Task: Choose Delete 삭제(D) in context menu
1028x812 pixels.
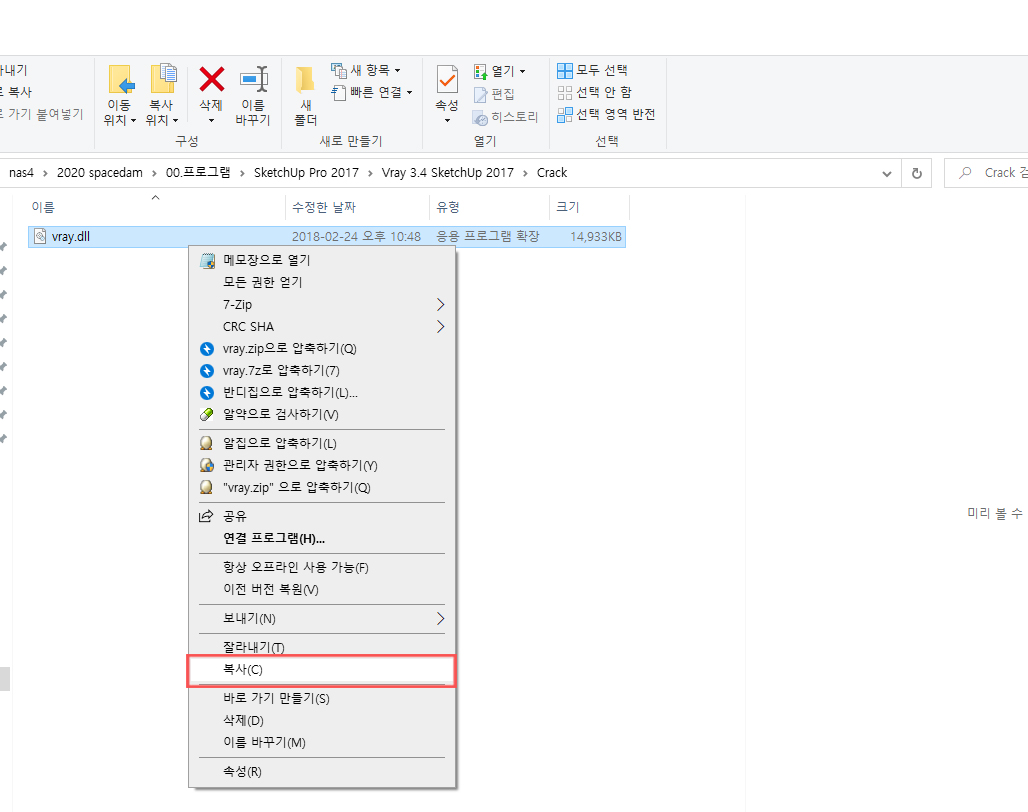Action: tap(322, 721)
